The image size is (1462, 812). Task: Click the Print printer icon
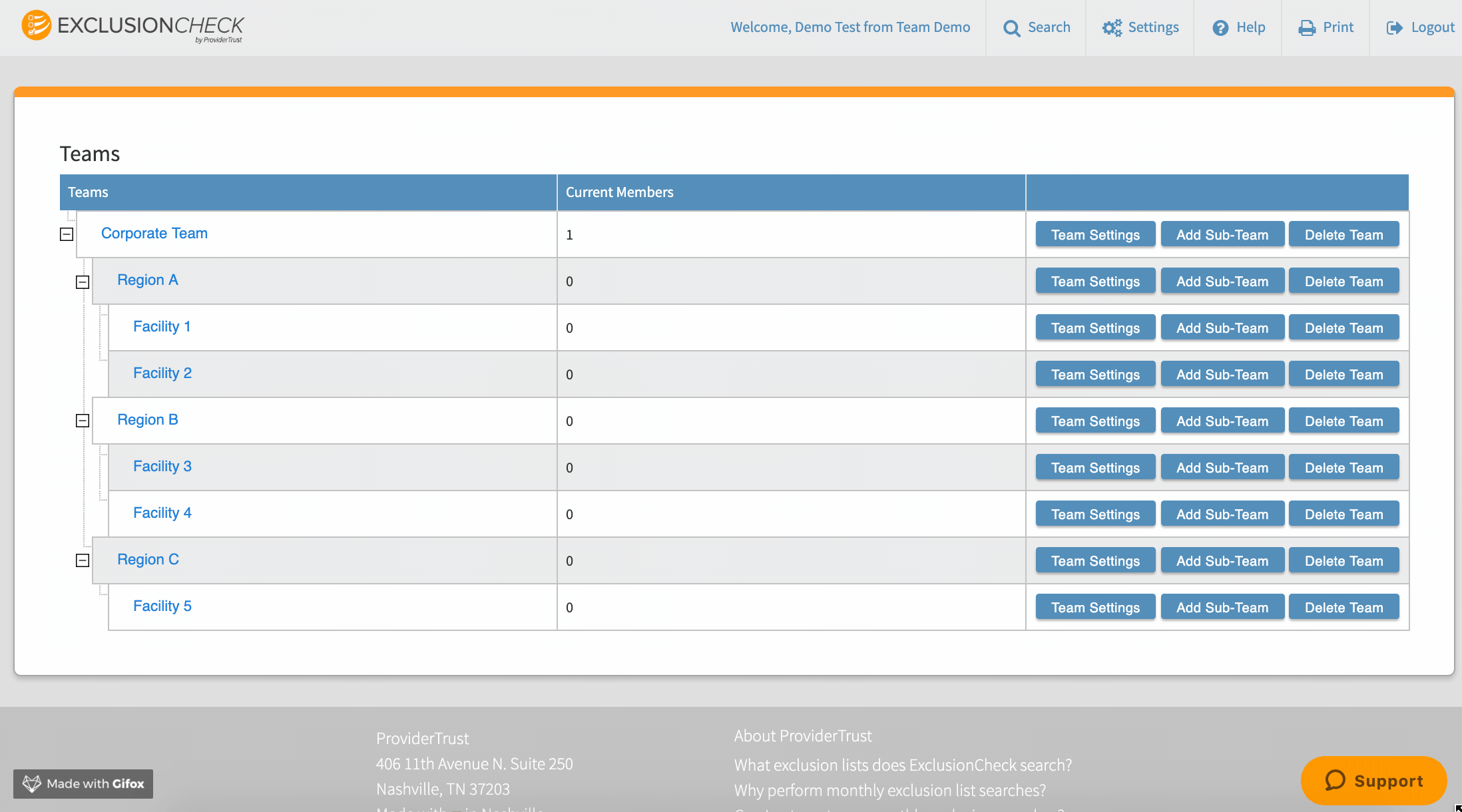click(1307, 28)
